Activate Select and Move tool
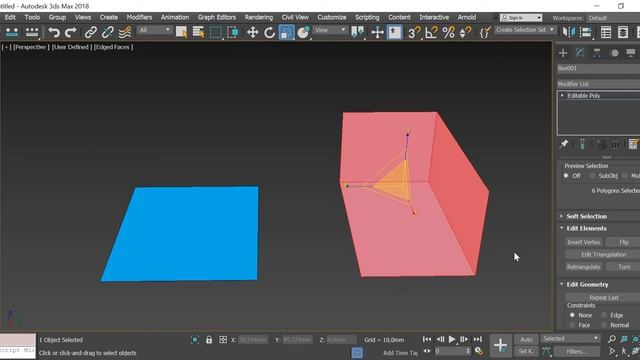The width and height of the screenshot is (640, 360). point(253,32)
